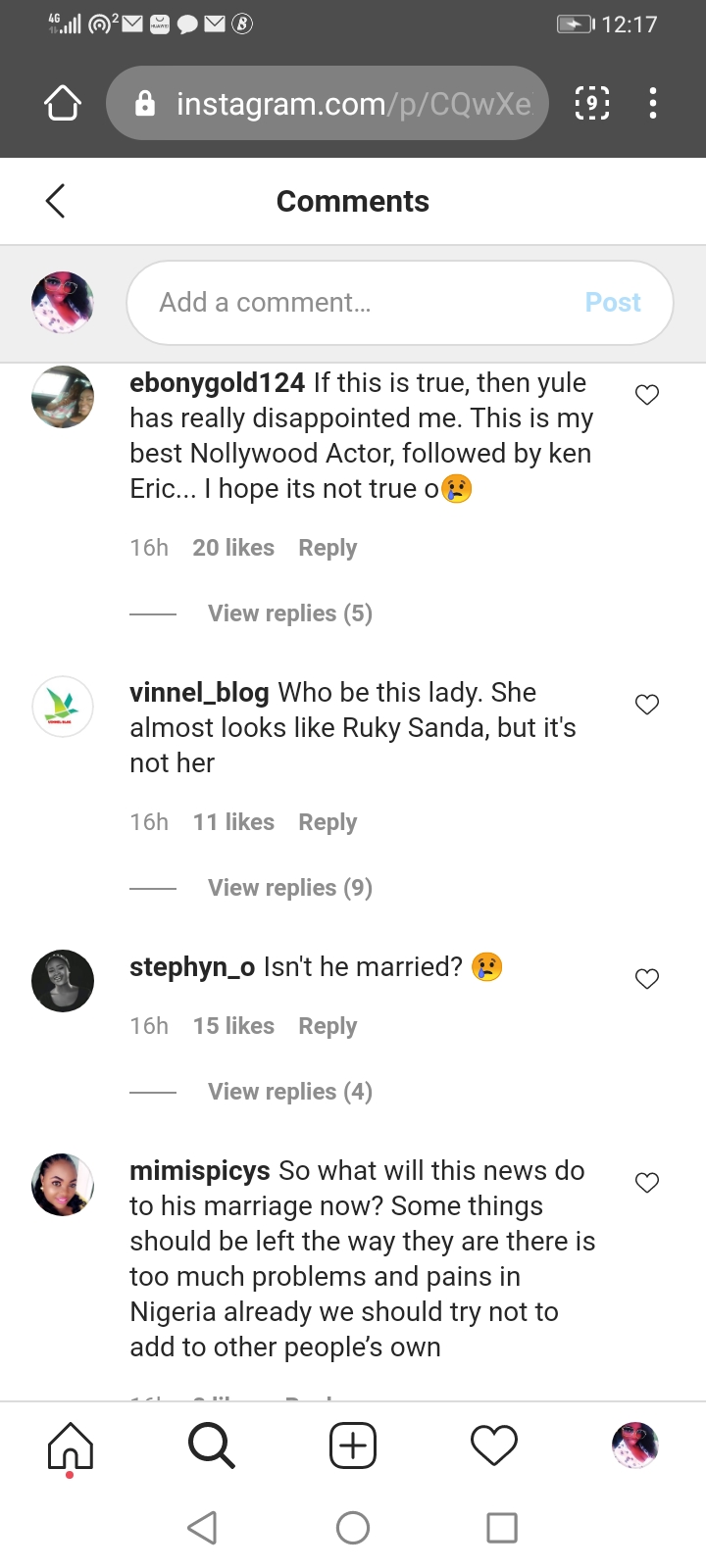
Task: Like vinnel_blog's comment
Action: tap(647, 705)
